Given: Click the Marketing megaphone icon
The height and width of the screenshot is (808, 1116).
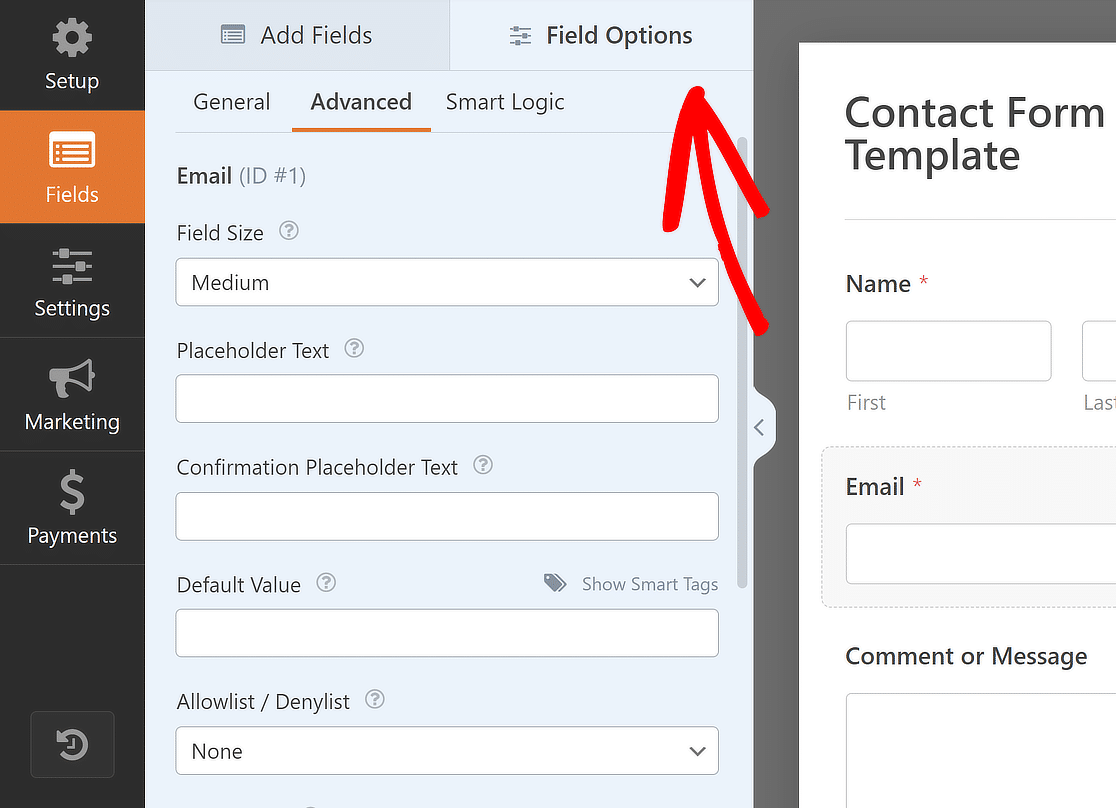Looking at the screenshot, I should (x=72, y=394).
